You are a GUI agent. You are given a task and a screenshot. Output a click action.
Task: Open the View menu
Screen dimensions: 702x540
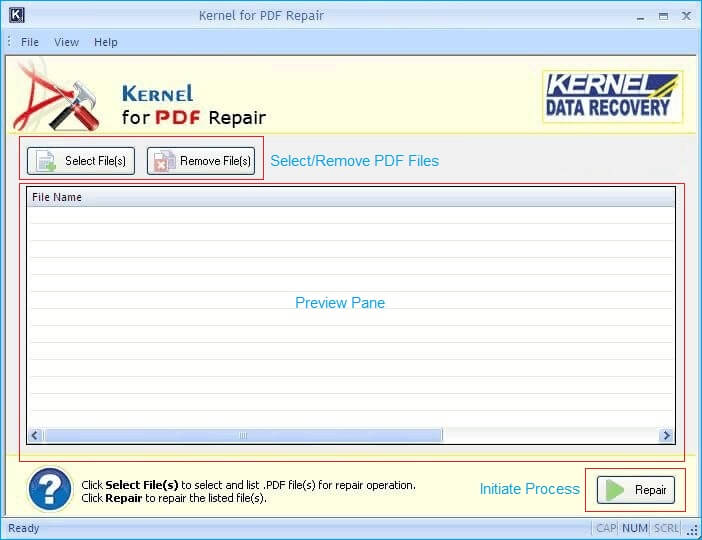click(x=66, y=42)
